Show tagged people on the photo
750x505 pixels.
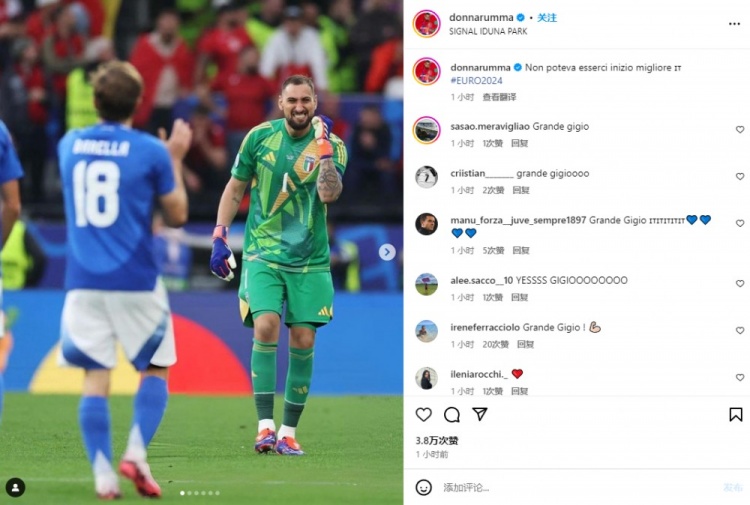(x=15, y=487)
